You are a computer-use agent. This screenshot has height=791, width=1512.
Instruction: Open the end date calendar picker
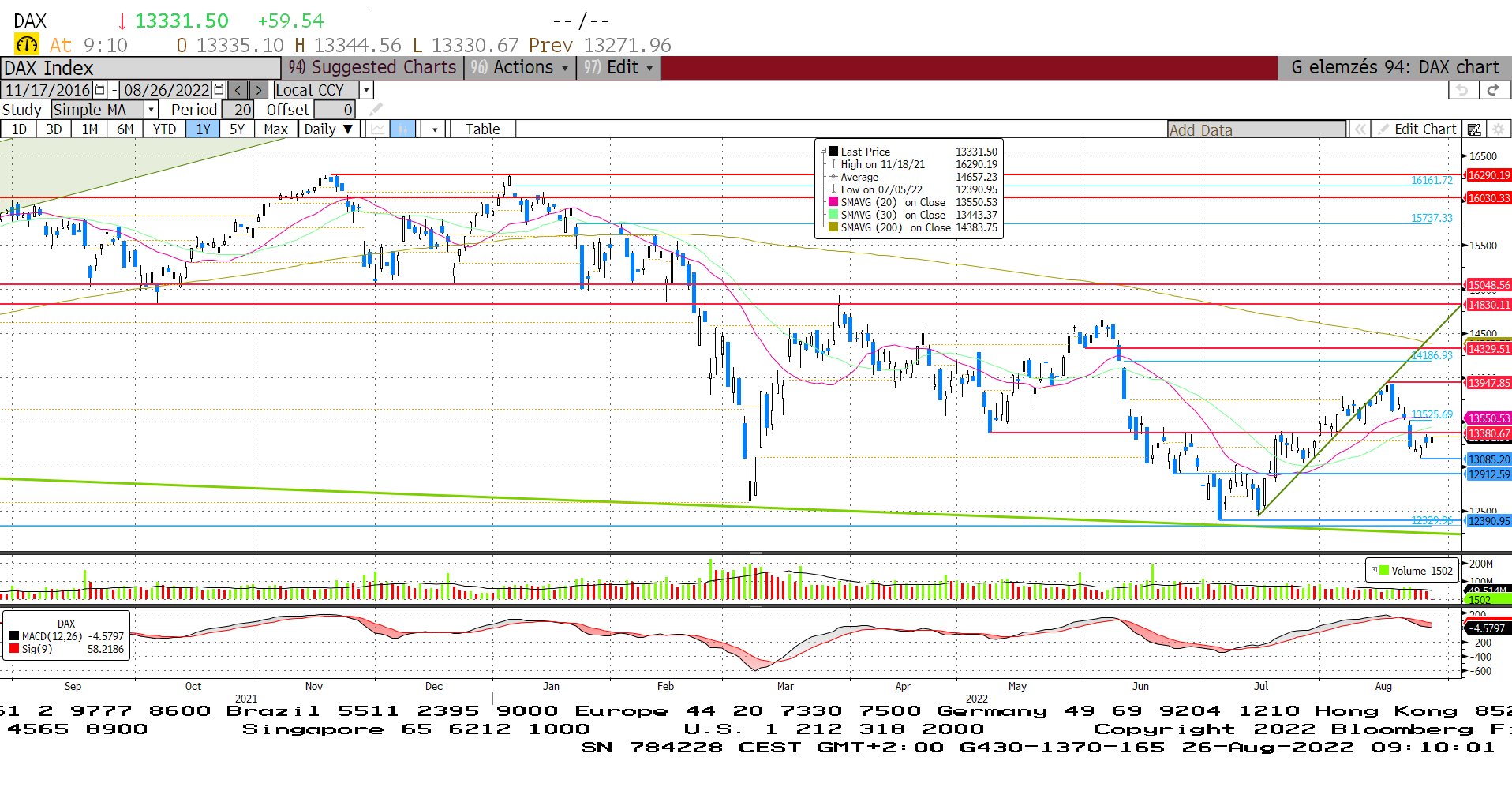pos(219,90)
